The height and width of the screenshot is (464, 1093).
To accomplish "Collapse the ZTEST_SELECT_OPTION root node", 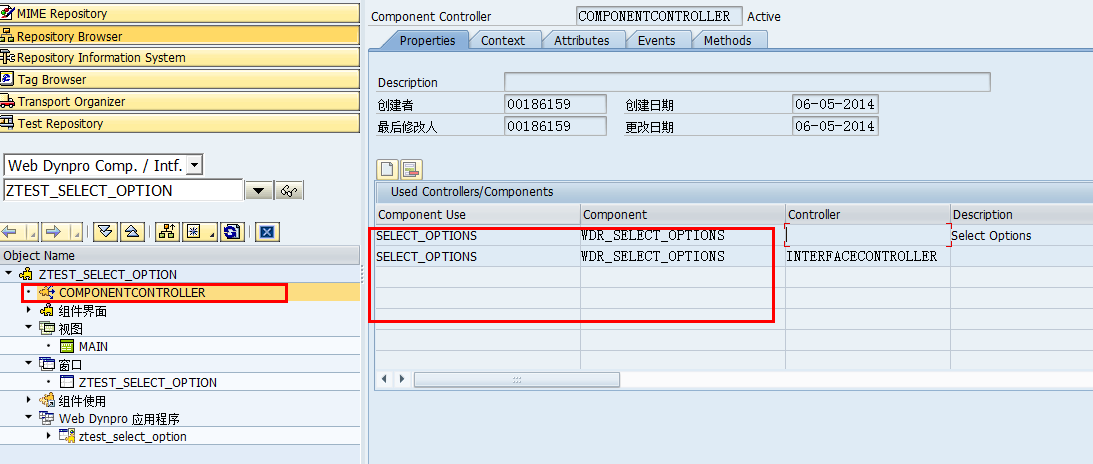I will click(8, 274).
